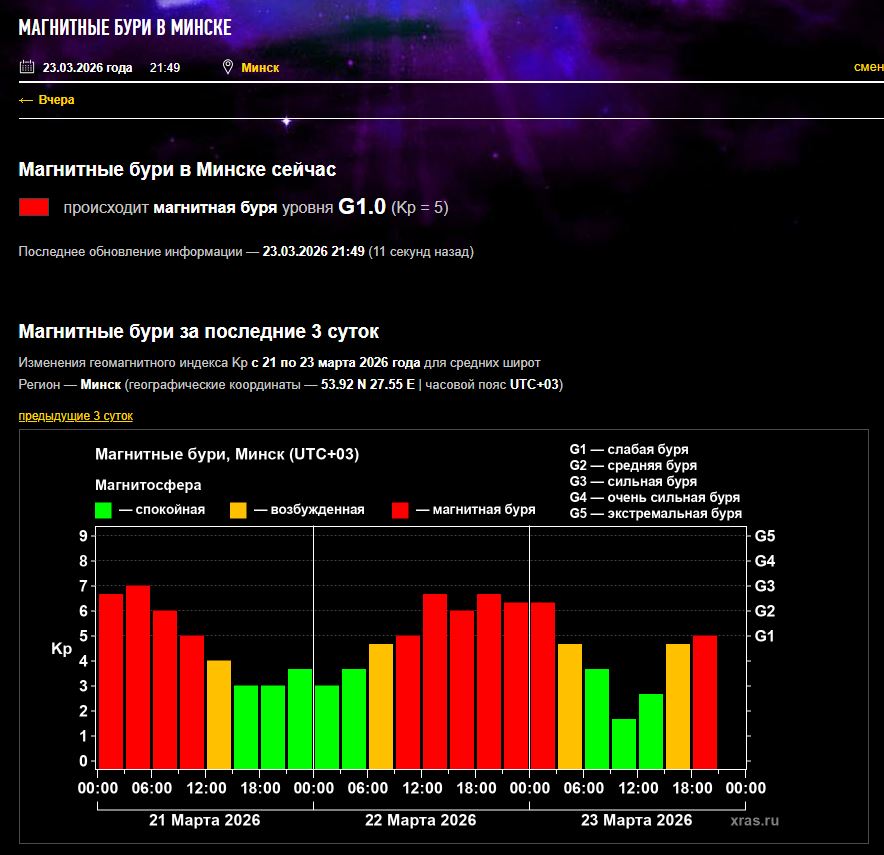
Task: Click the 23.03.2026 года date text
Action: (x=87, y=68)
